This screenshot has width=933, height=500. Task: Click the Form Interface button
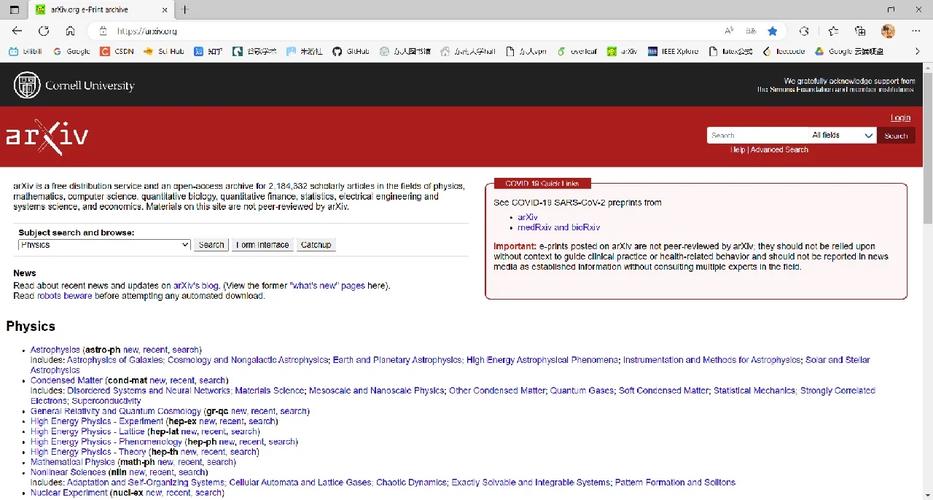pos(262,245)
